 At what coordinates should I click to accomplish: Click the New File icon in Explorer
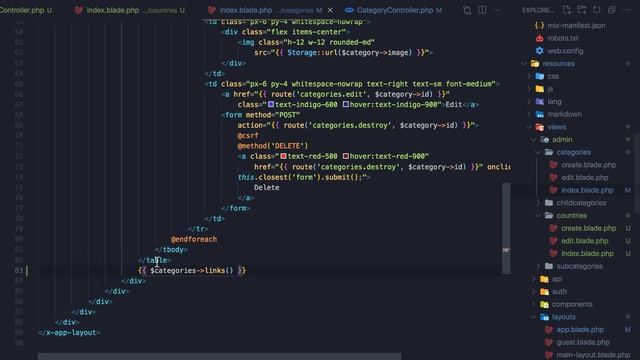coord(567,10)
